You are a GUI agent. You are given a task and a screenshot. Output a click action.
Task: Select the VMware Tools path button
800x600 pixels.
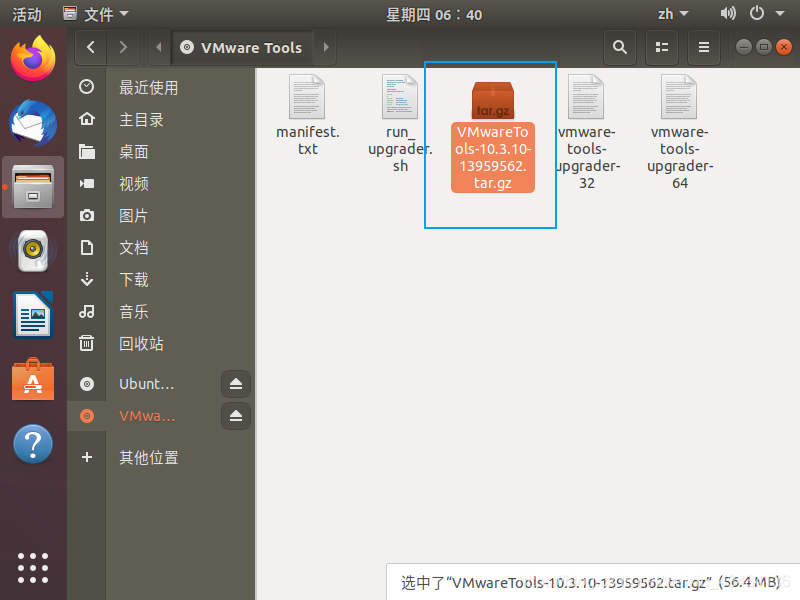tap(242, 47)
